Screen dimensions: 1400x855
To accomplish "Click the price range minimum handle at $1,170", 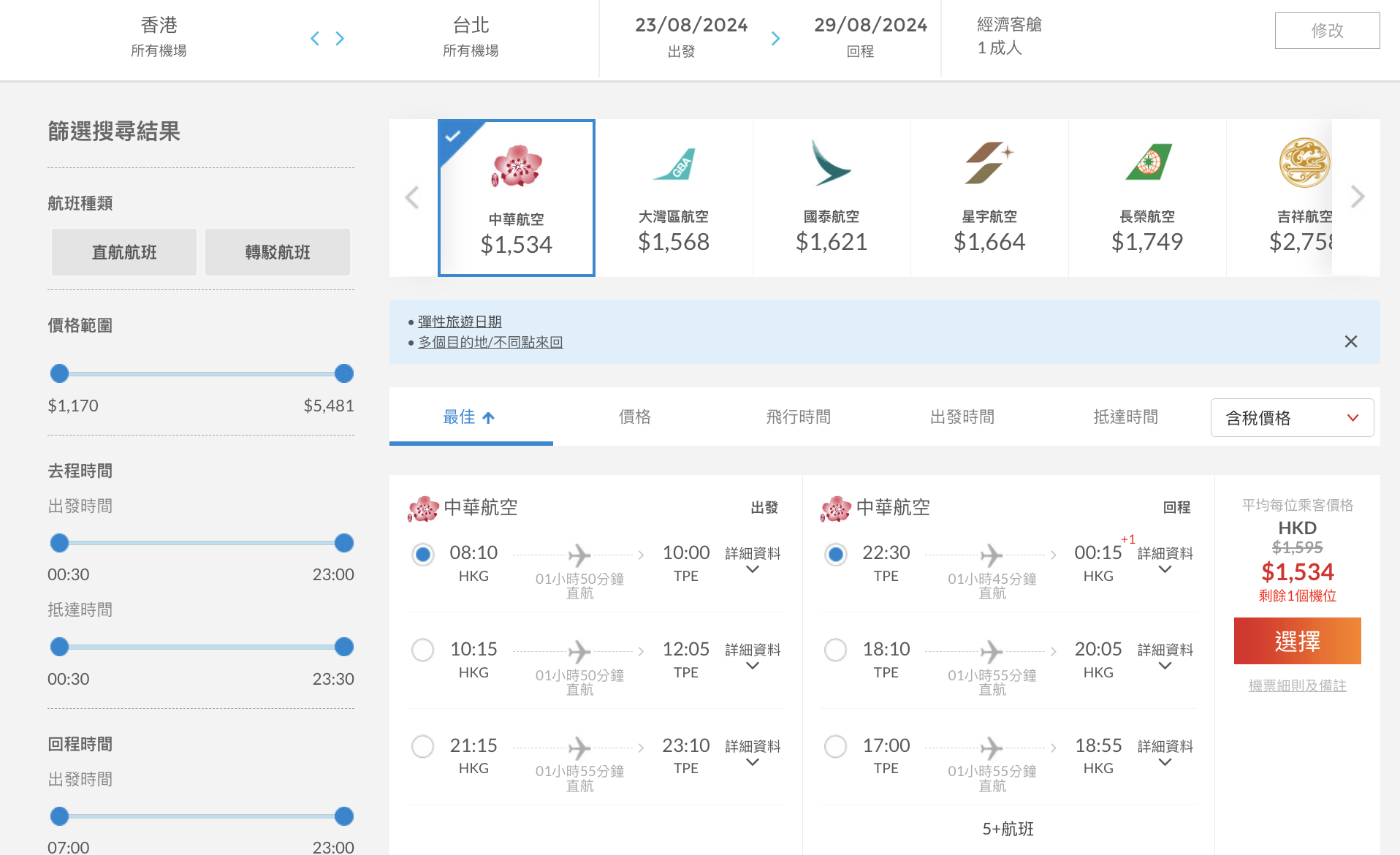I will 59,373.
